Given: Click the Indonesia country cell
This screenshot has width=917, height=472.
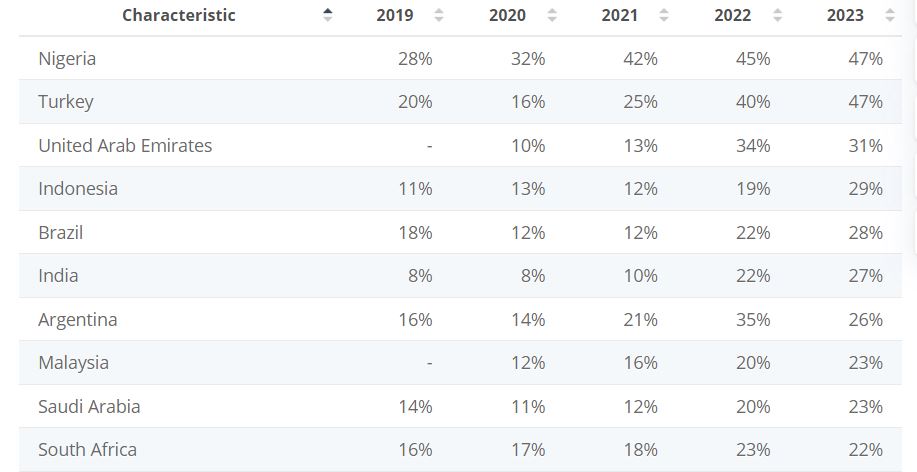Looking at the screenshot, I should click(x=78, y=189).
